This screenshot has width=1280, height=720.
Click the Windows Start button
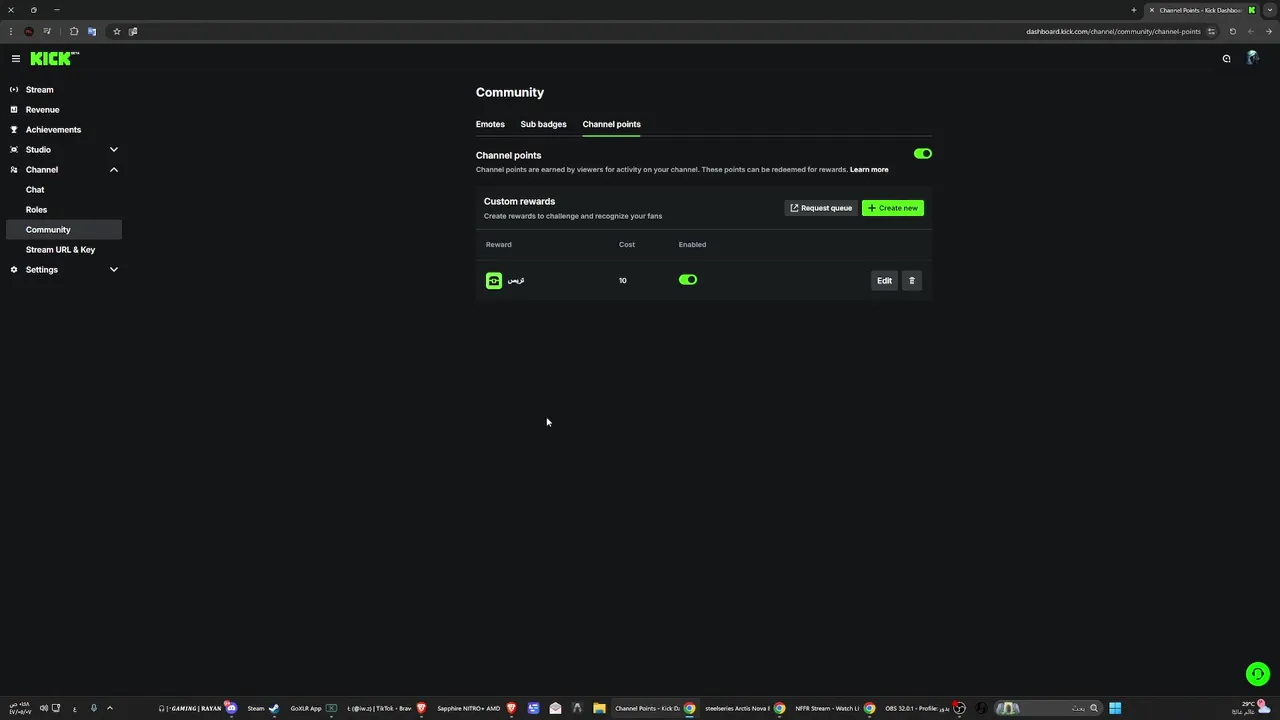pos(1115,708)
